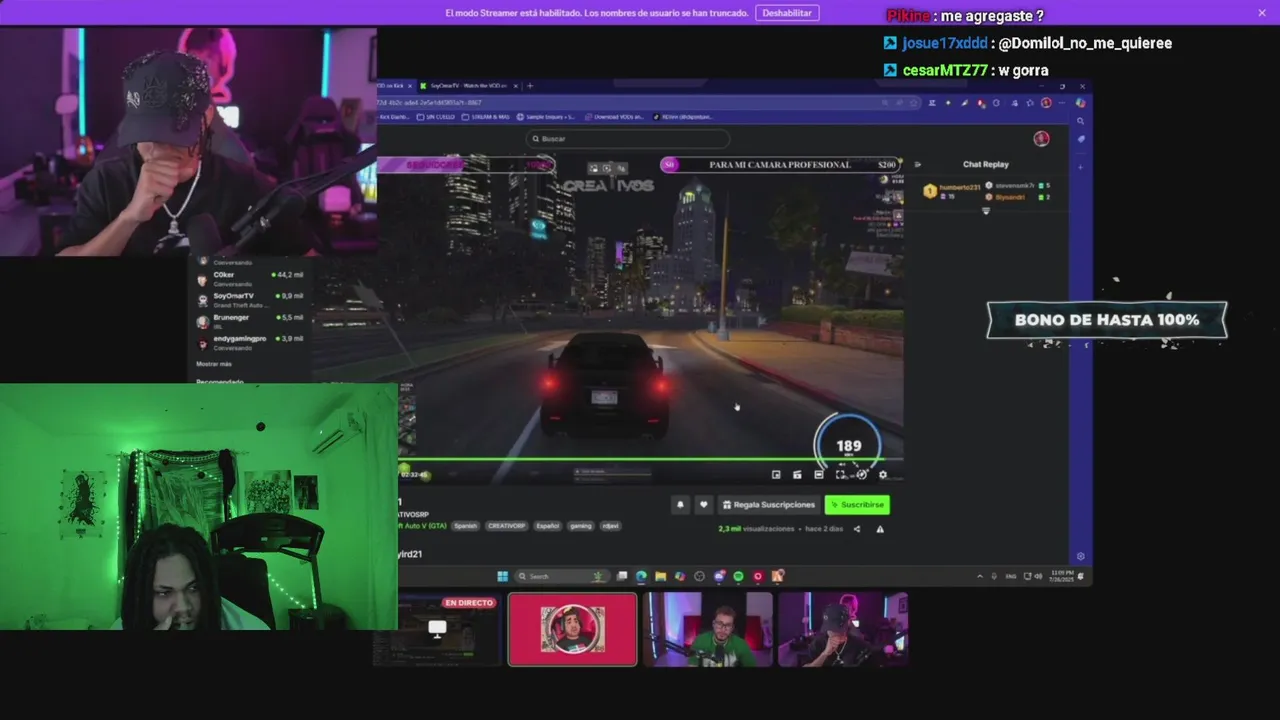1280x720 pixels.
Task: Open File Explorer from the taskbar
Action: pos(660,576)
